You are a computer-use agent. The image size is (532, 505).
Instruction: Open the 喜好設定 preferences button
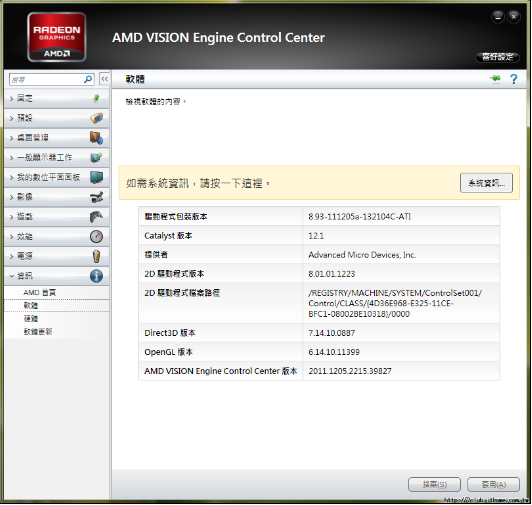498,57
